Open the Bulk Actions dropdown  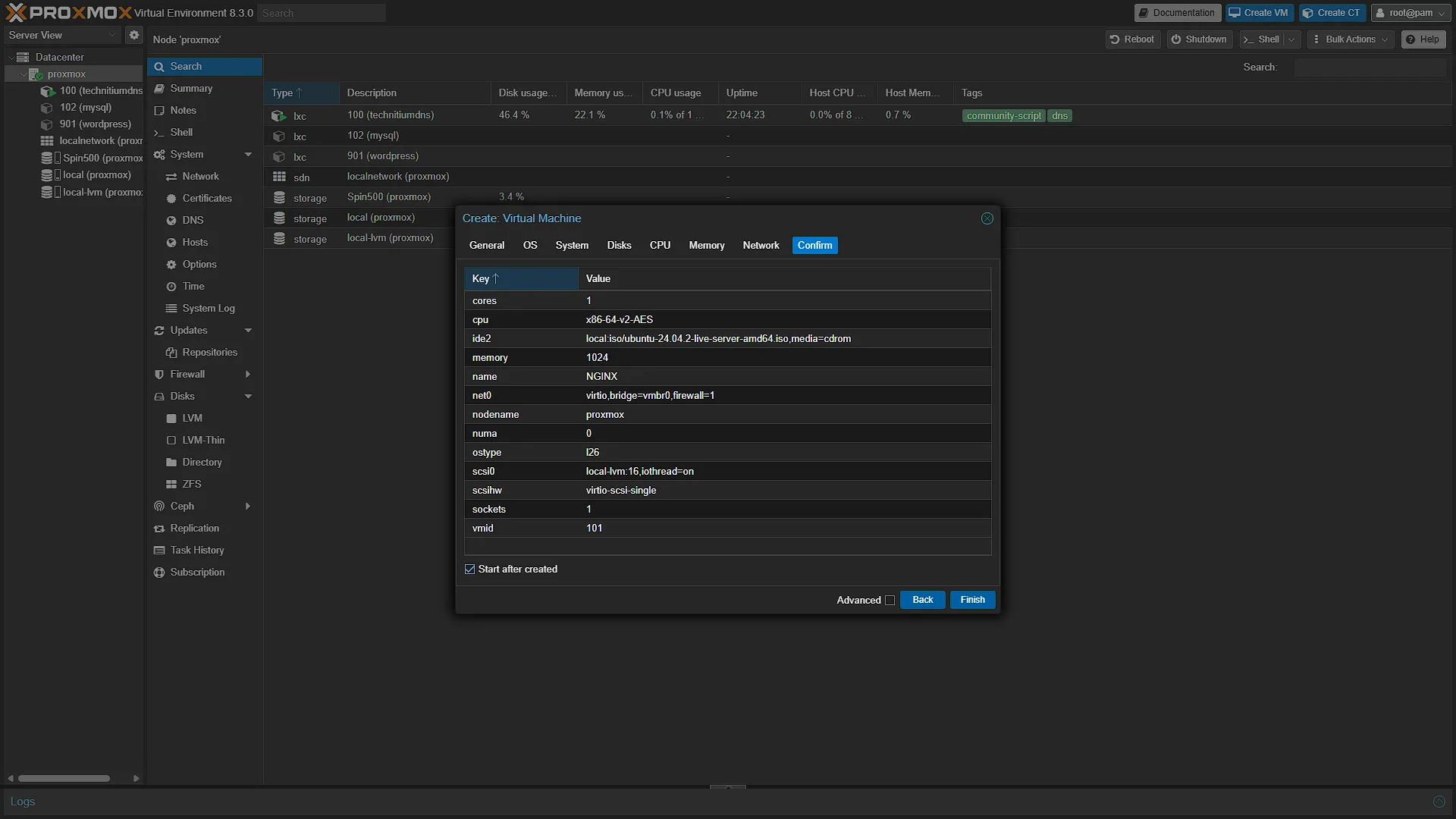[1351, 39]
